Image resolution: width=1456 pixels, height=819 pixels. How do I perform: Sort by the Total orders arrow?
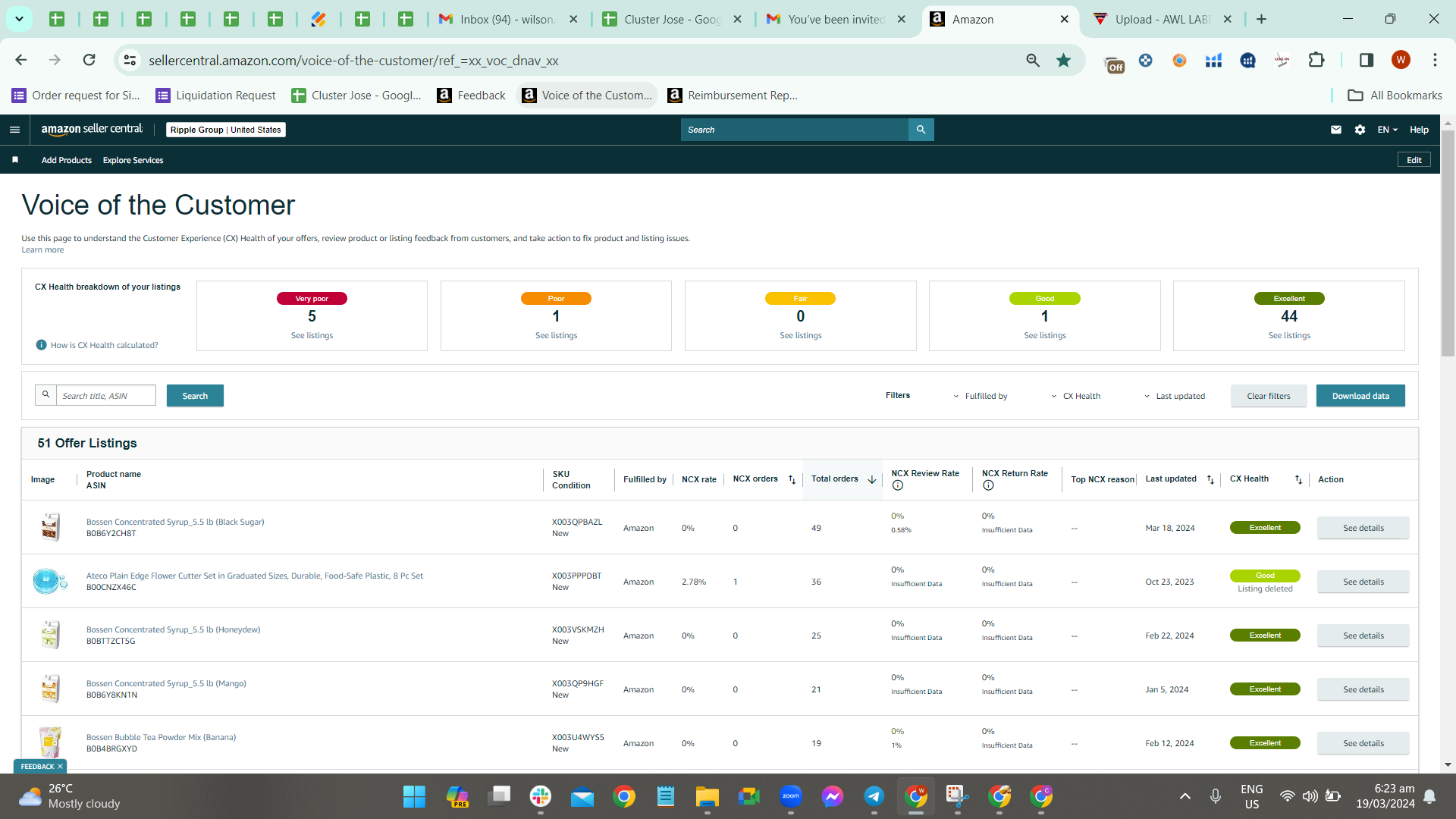[872, 479]
